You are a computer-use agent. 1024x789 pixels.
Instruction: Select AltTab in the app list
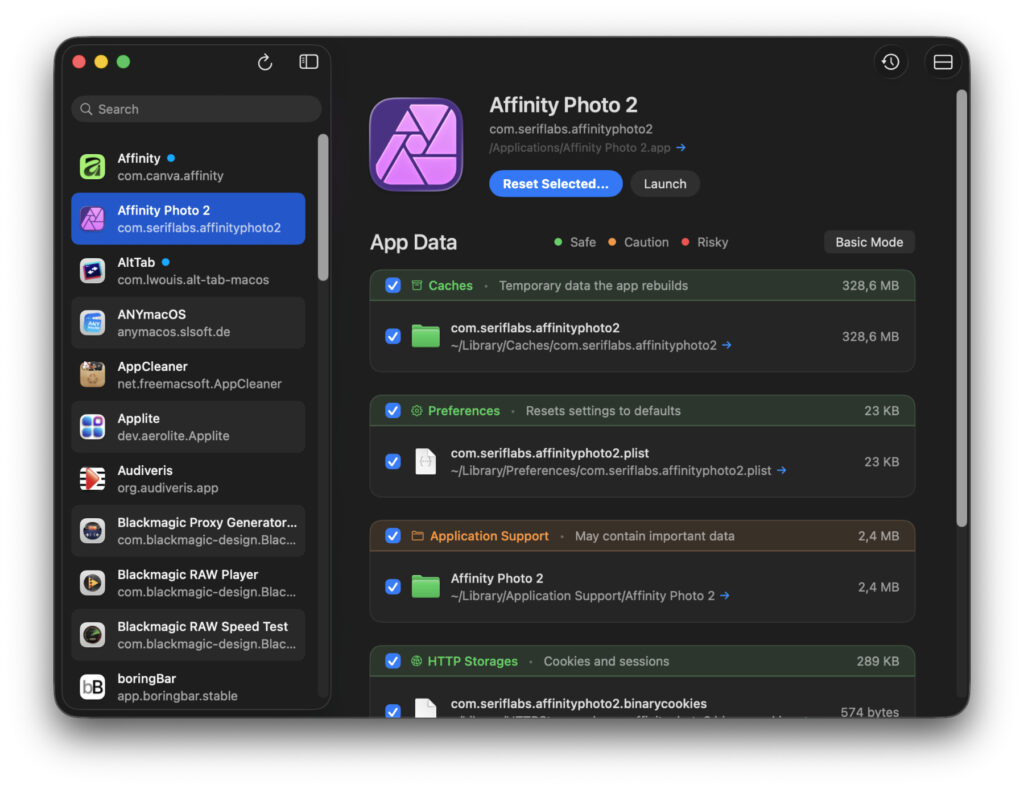point(188,271)
